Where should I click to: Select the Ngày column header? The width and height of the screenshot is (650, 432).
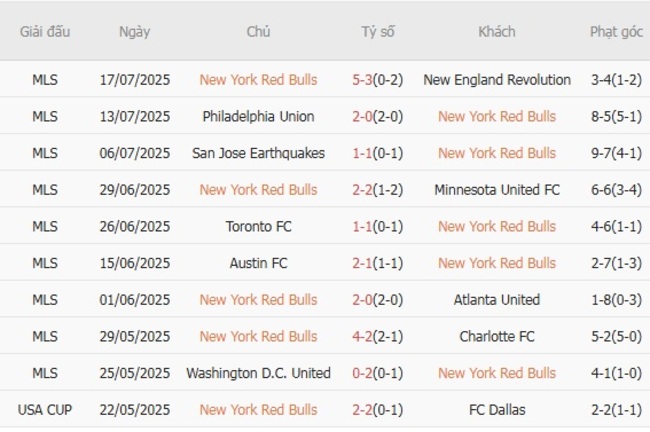coord(134,31)
